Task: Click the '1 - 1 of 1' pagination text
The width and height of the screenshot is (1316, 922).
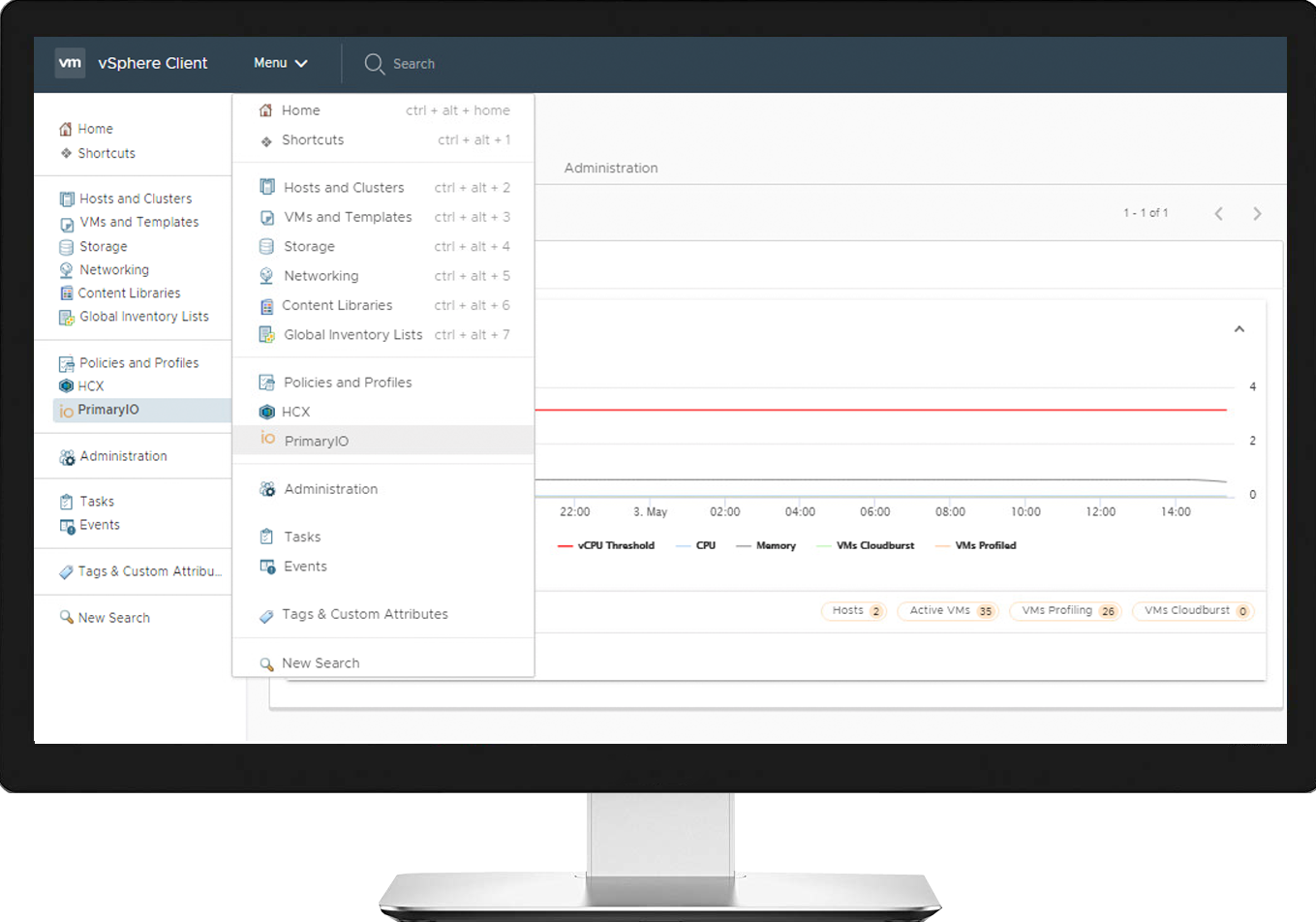Action: [1146, 213]
